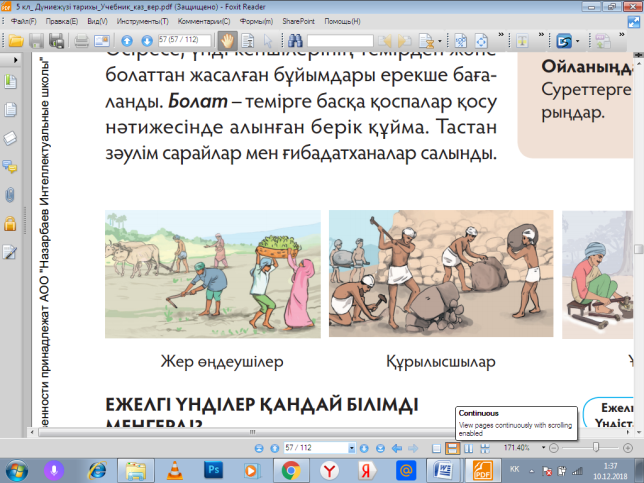Click the zoom out minus button
Image resolution: width=644 pixels, height=483 pixels.
point(554,448)
